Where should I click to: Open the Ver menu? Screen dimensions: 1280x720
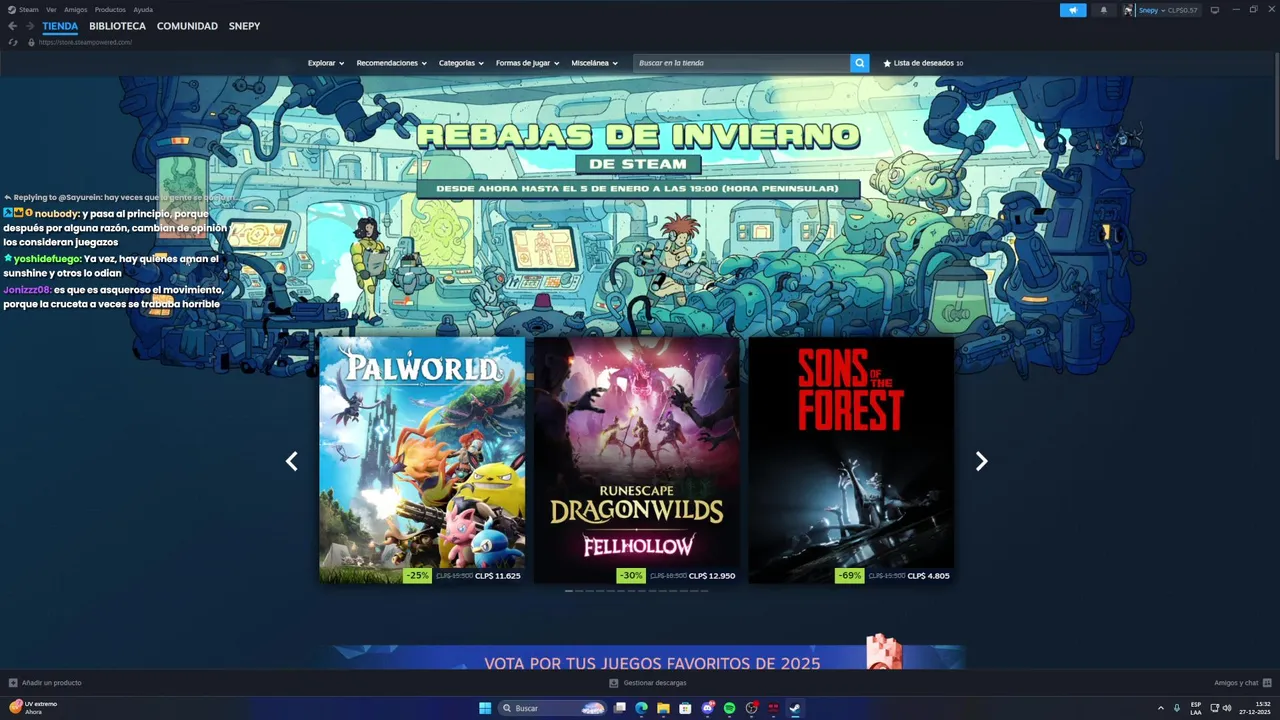(x=51, y=9)
